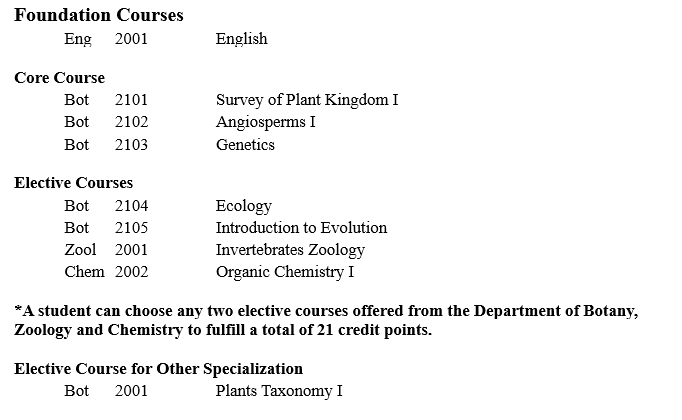This screenshot has height=420, width=682.
Task: Click the Genetics course title
Action: pos(245,145)
